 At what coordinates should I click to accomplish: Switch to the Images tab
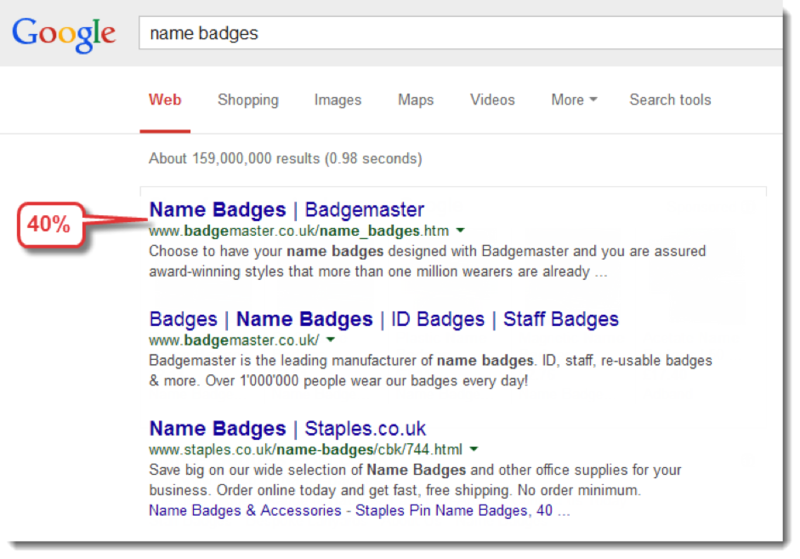coord(338,100)
